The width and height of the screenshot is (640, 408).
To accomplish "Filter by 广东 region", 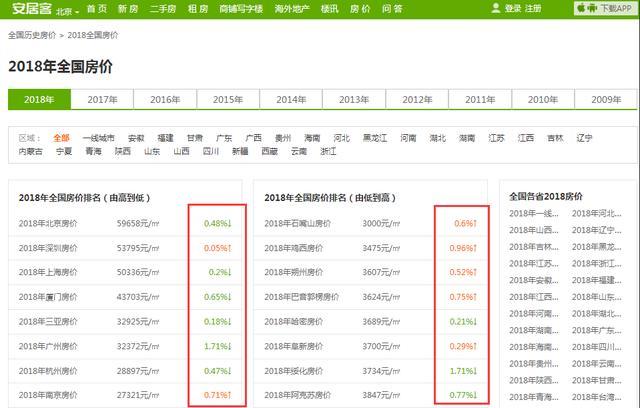I will pos(224,138).
